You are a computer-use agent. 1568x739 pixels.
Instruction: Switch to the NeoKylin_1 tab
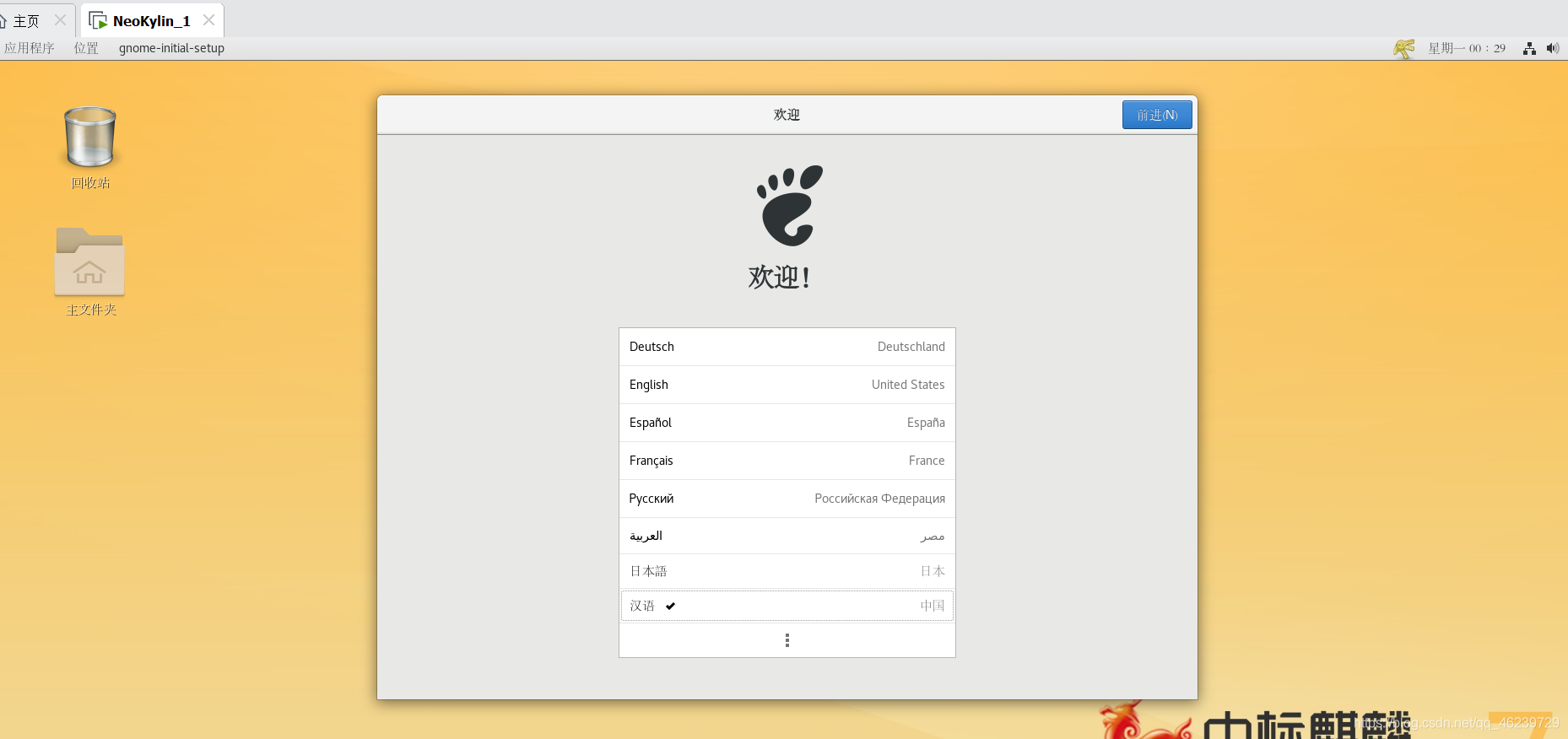tap(152, 20)
